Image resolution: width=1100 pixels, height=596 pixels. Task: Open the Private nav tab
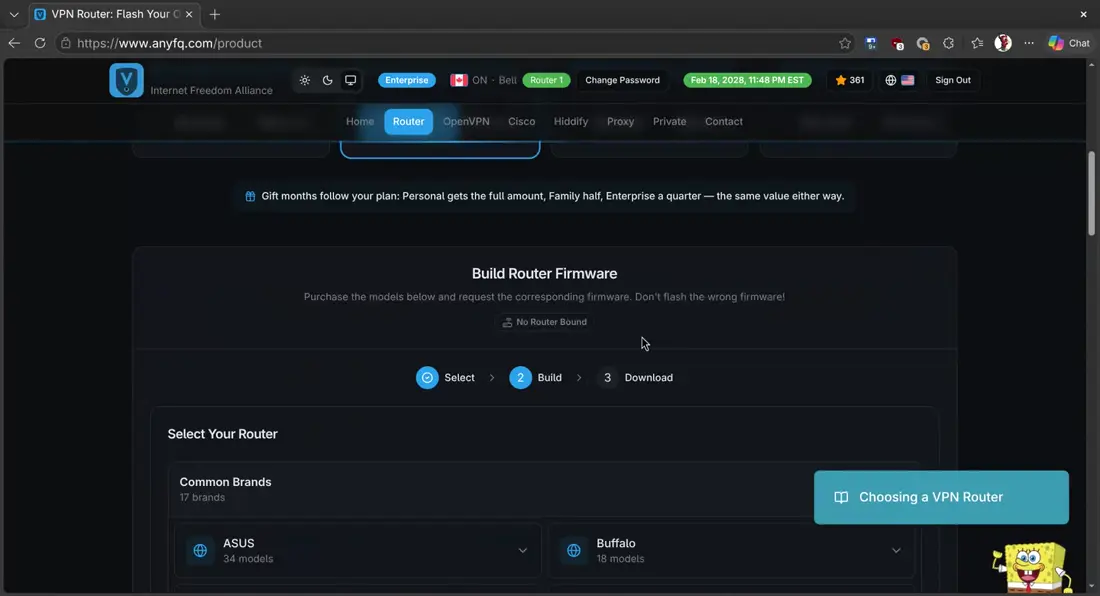coord(669,121)
